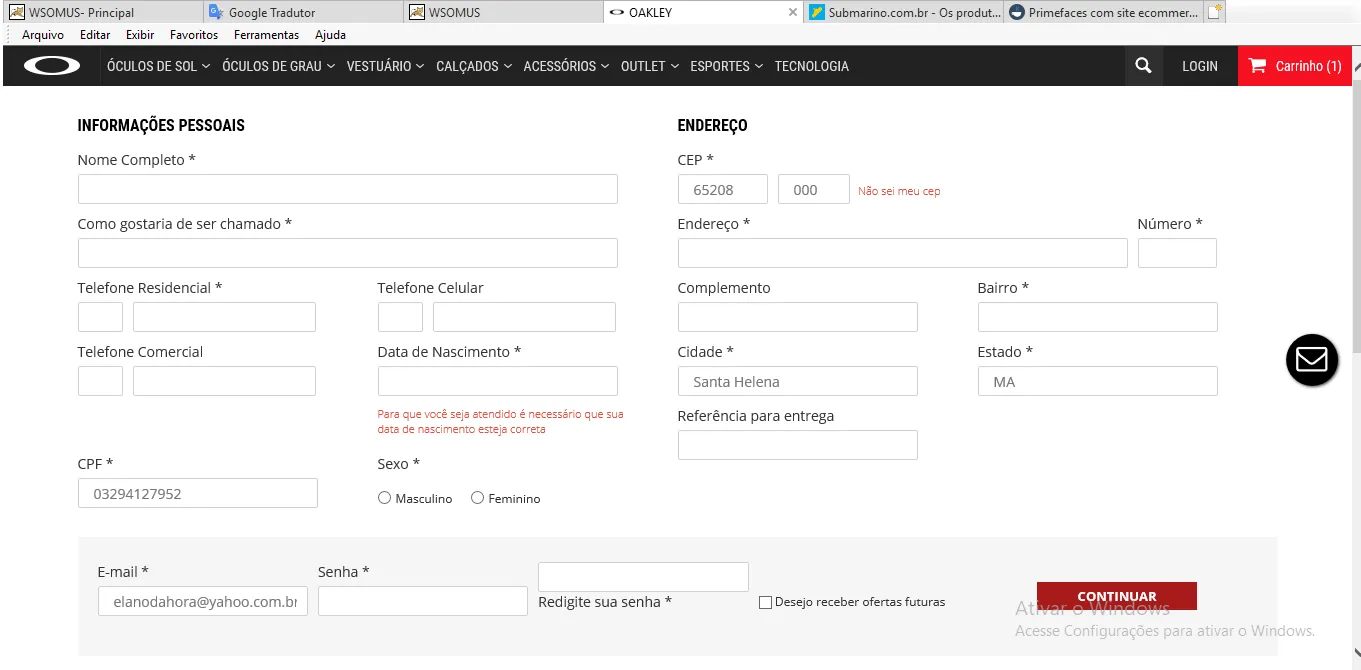Viewport: 1361px width, 670px height.
Task: Expand the ESPORTES dropdown menu
Action: pyautogui.click(x=726, y=66)
